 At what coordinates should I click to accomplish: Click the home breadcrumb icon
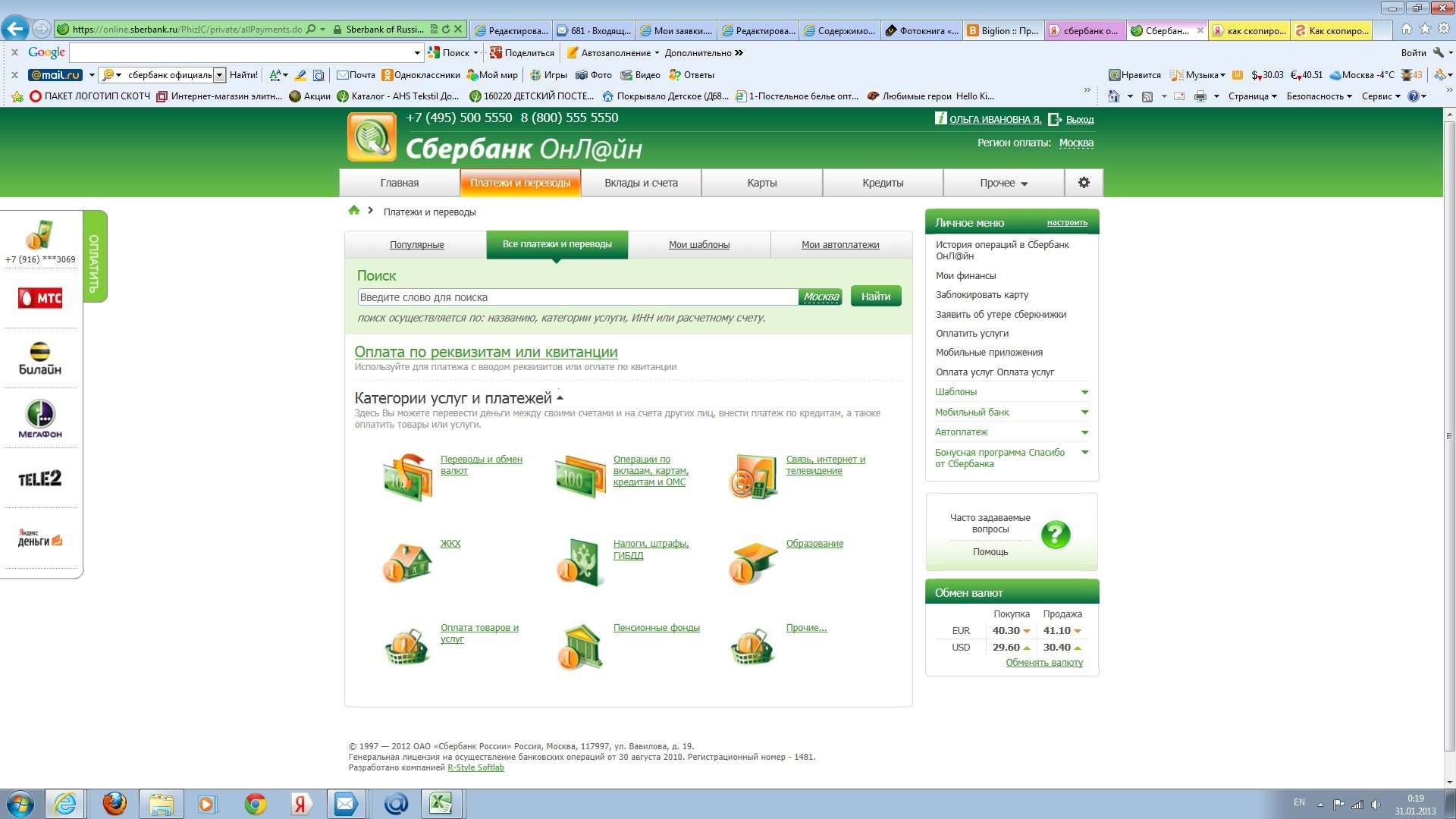pos(353,211)
